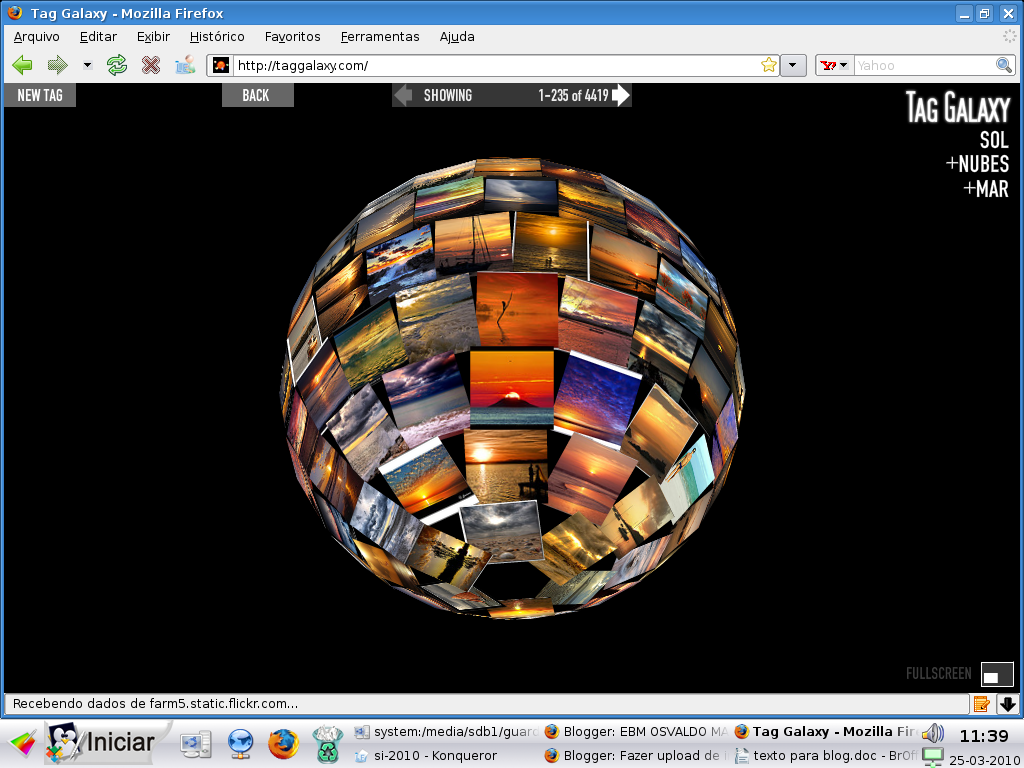Select the SOL tag

(x=994, y=140)
